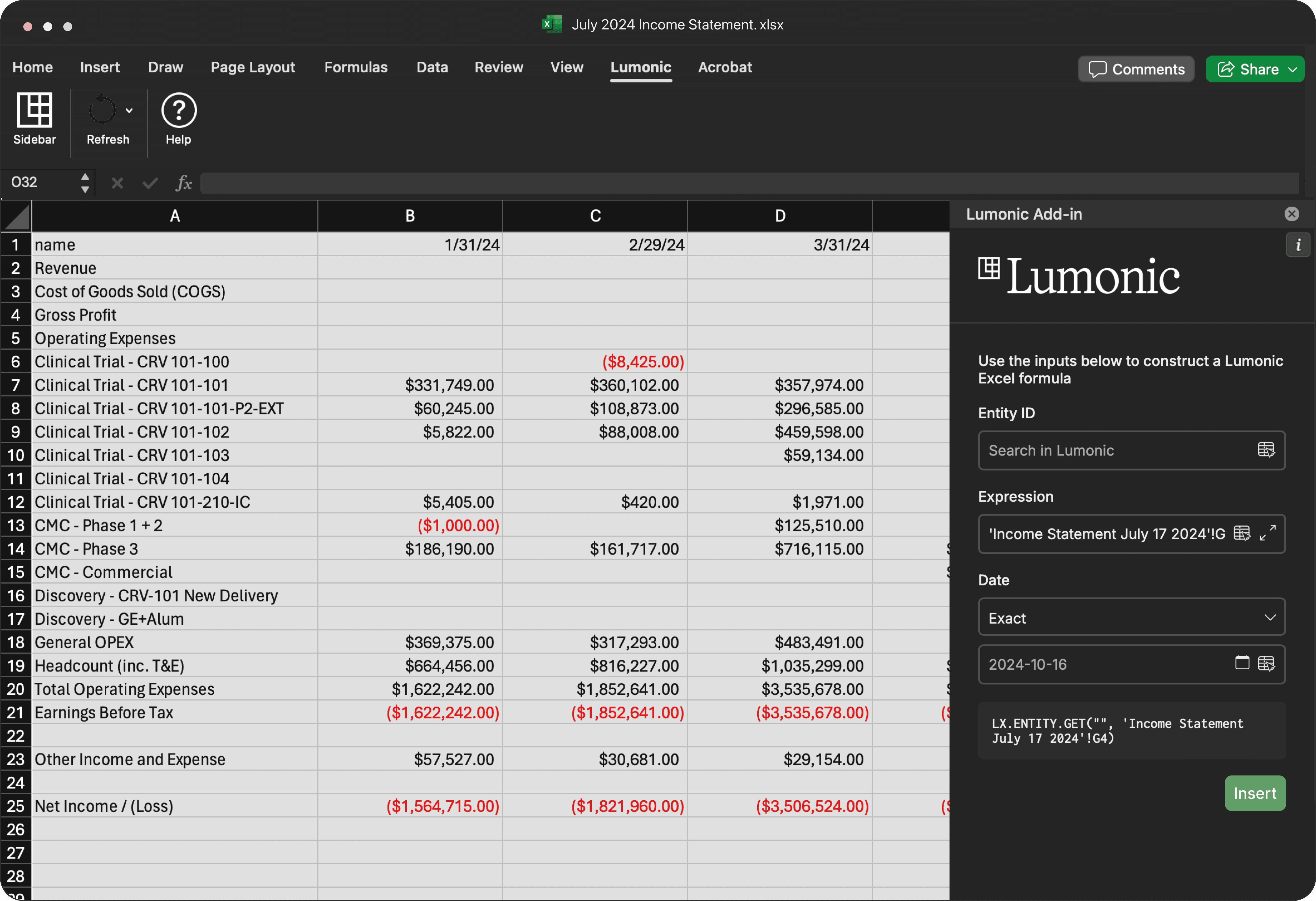Open the calendar date picker icon
This screenshot has height=901, width=1316.
[x=1242, y=663]
